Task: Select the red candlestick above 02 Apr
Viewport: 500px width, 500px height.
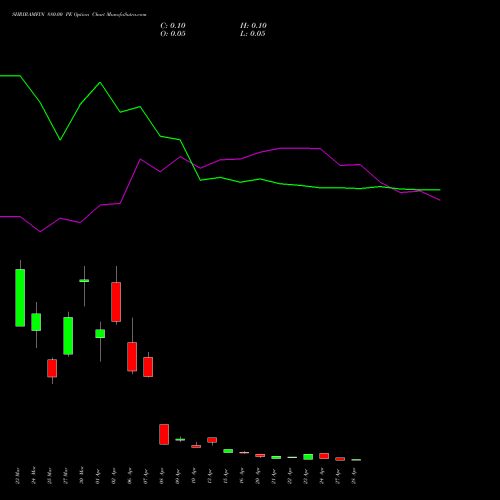Action: [x=116, y=302]
